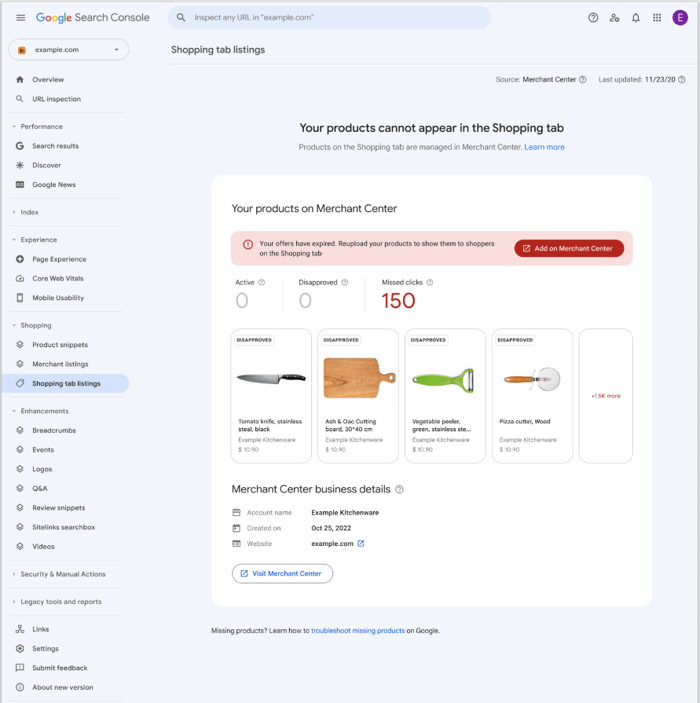Click the Missed clicks help icon
The width and height of the screenshot is (700, 703).
coord(430,282)
